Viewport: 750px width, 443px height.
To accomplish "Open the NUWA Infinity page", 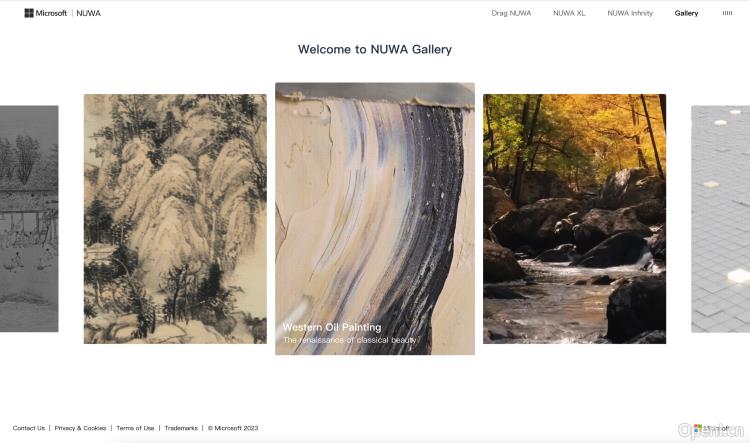I will point(630,13).
